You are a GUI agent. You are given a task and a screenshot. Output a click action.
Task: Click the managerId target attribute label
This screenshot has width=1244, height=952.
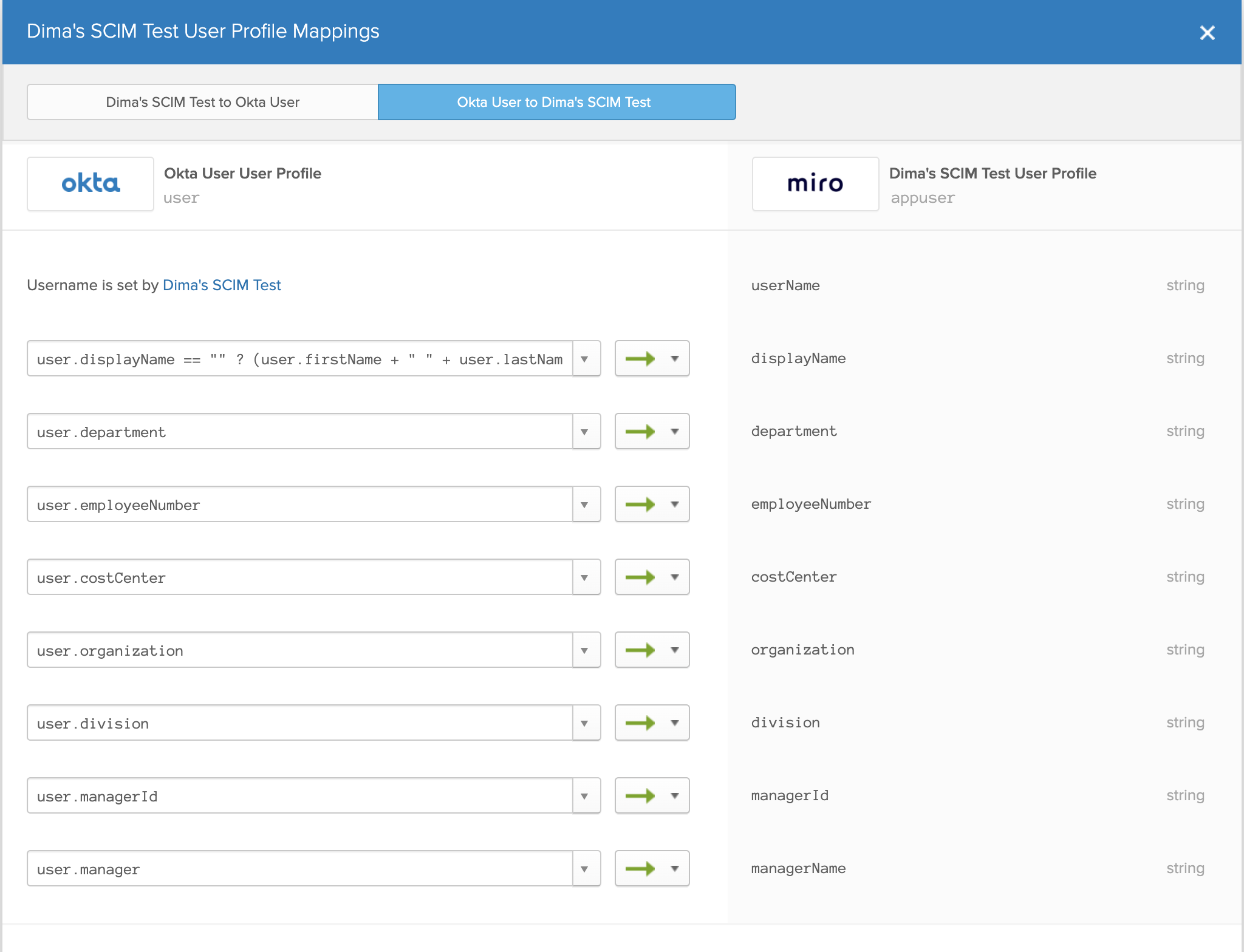(790, 795)
